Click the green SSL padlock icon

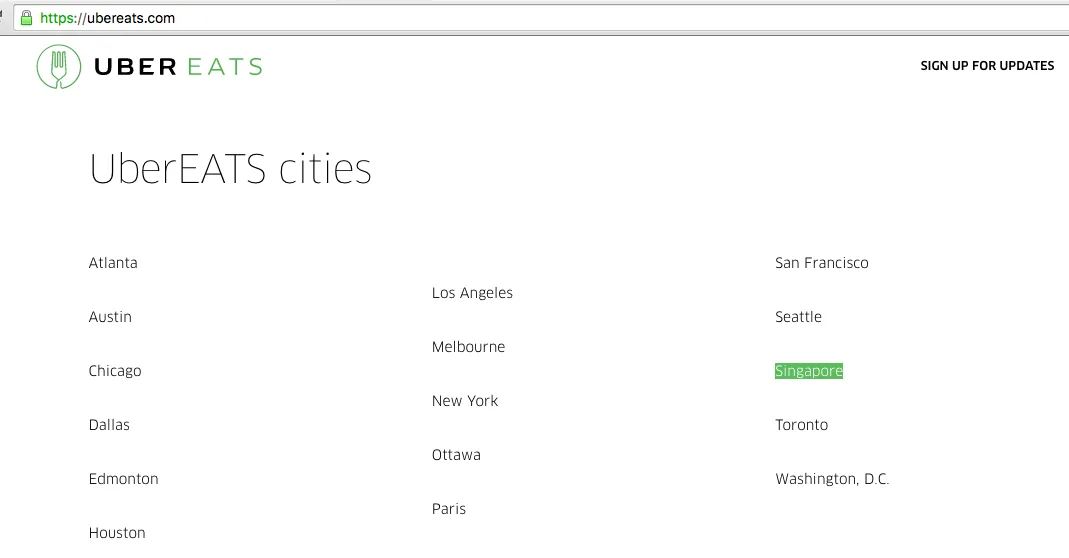(26, 18)
